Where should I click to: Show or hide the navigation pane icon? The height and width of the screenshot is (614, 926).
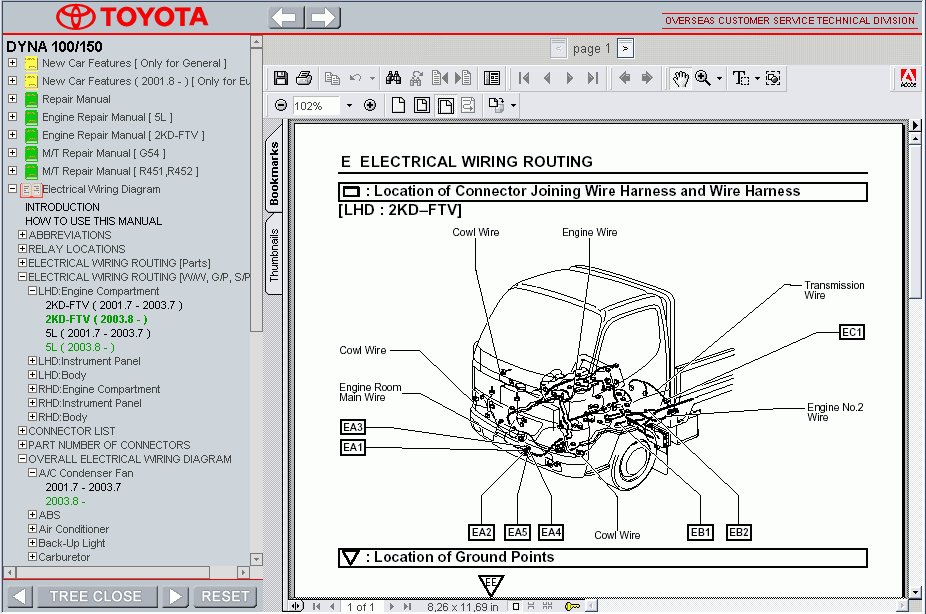point(491,78)
